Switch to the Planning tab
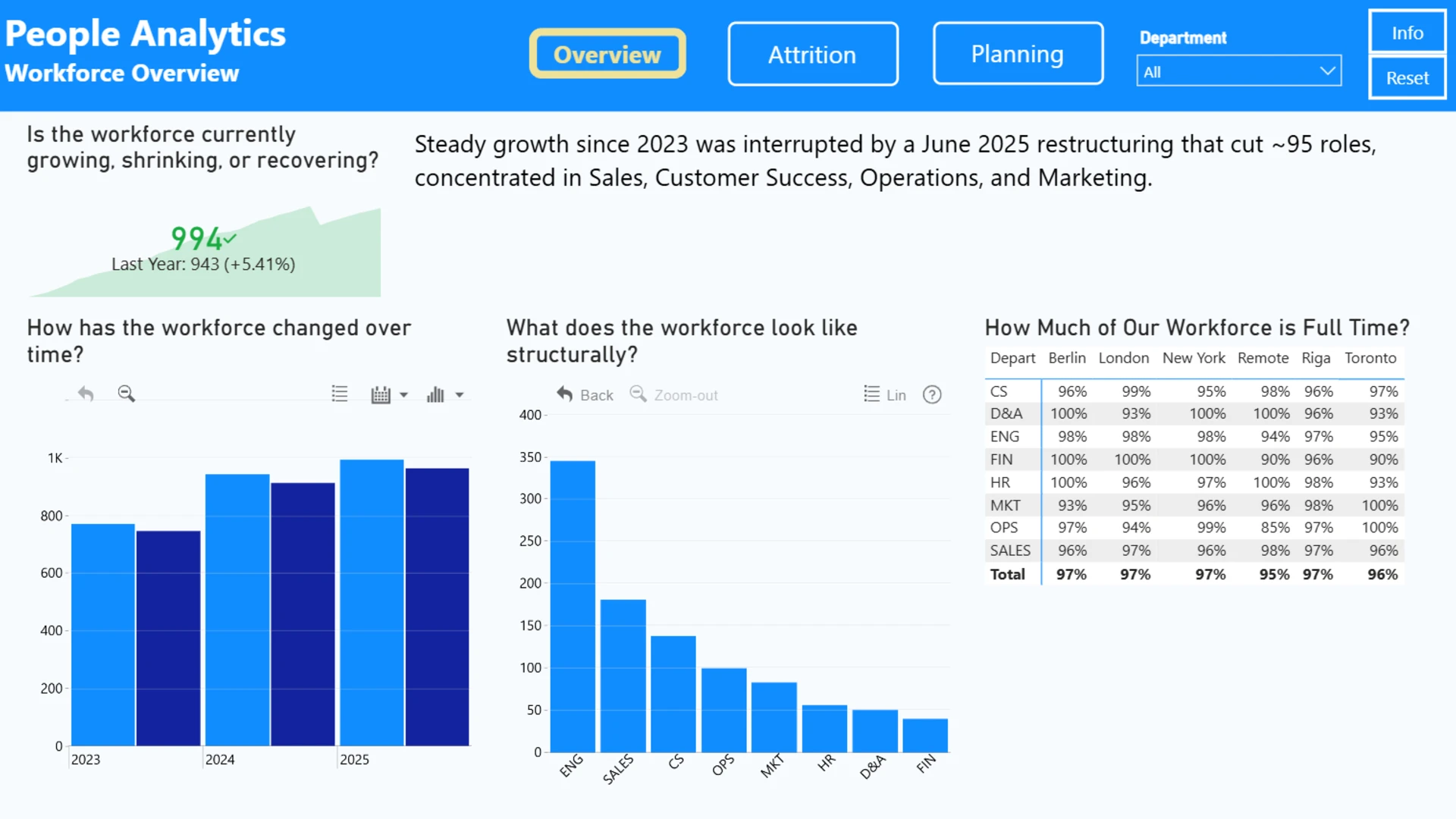1456x819 pixels. 1018,54
